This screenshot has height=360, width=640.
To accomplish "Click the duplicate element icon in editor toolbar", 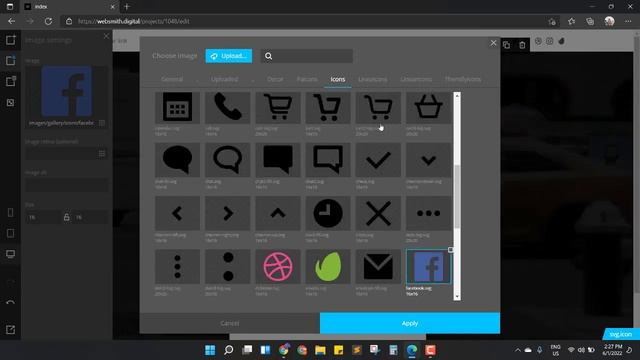I will (507, 45).
